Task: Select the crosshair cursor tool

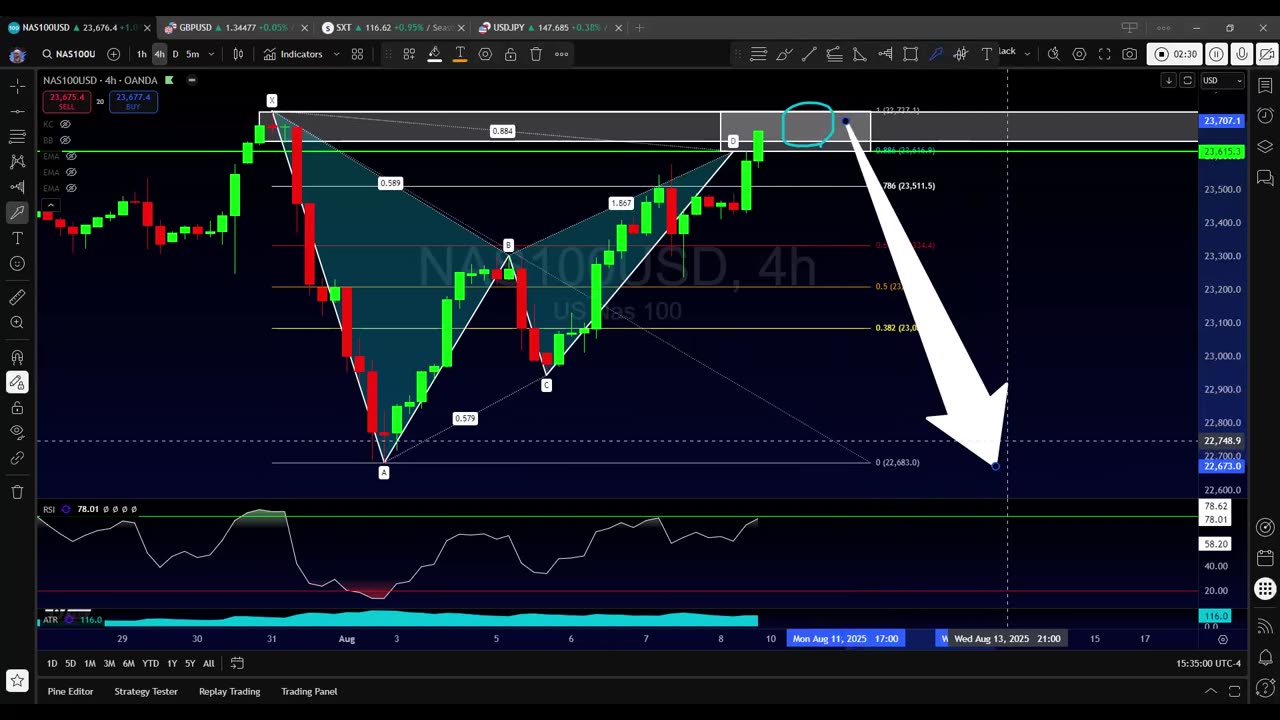Action: (x=17, y=87)
